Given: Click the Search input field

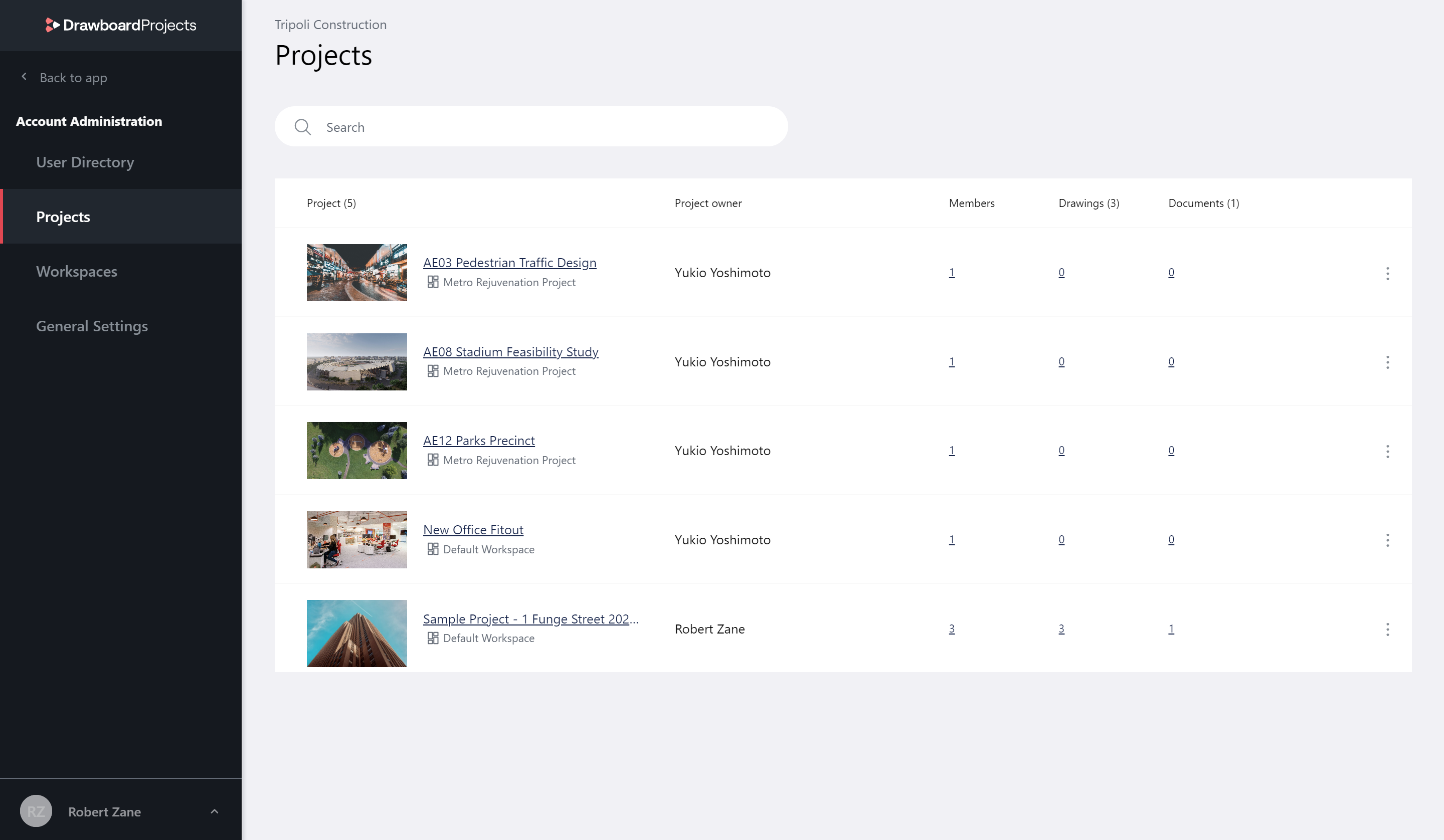Looking at the screenshot, I should (x=532, y=126).
